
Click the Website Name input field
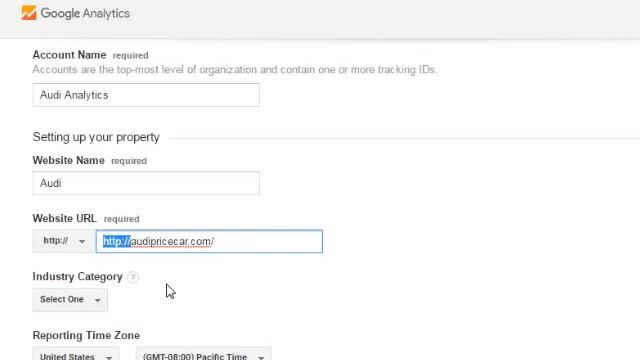click(x=146, y=183)
